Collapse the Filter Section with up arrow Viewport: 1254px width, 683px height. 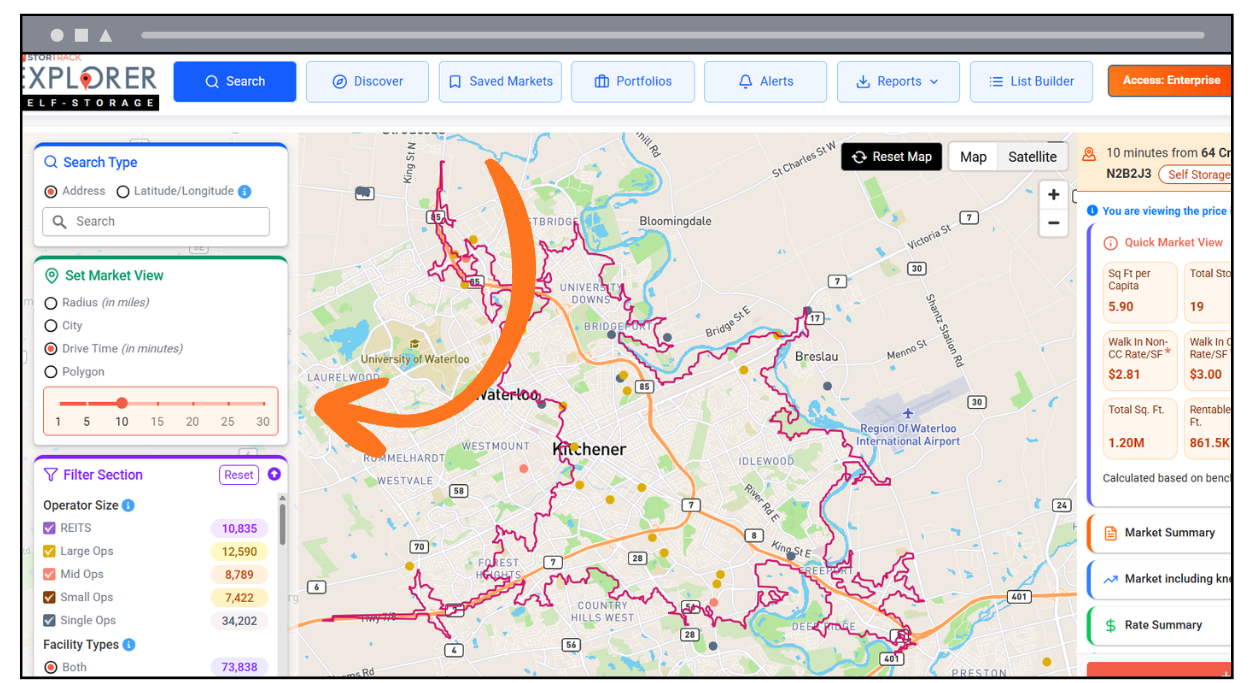coord(274,475)
